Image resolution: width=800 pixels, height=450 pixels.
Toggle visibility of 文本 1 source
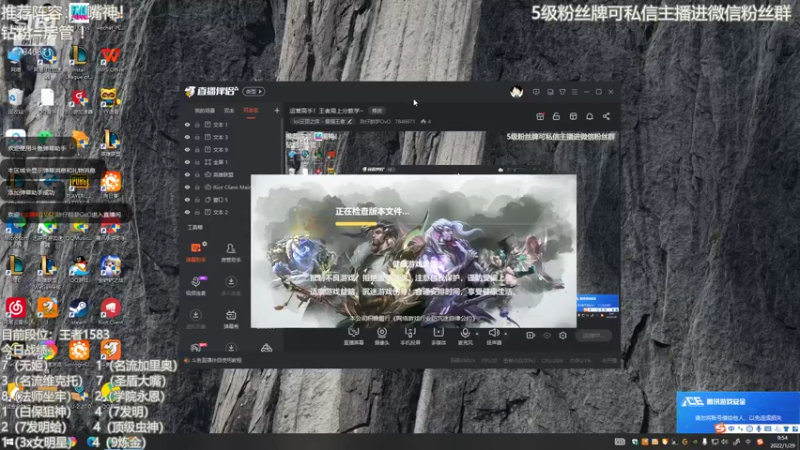tap(187, 124)
